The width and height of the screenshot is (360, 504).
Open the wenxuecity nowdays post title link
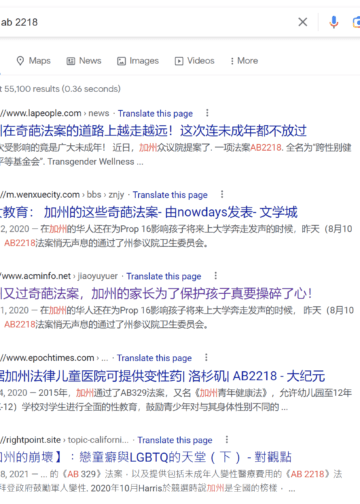149,212
